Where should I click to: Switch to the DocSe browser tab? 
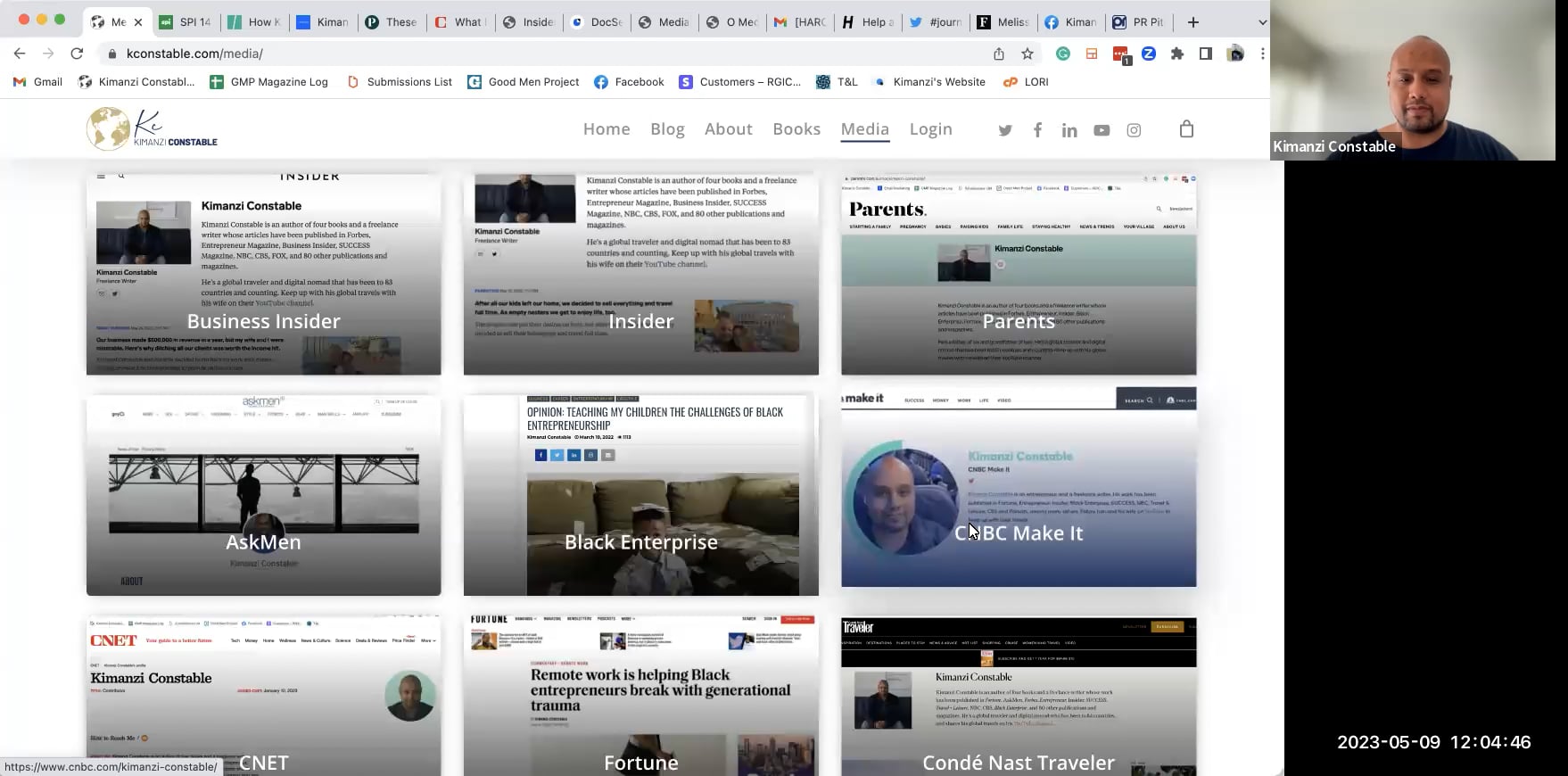pos(597,21)
